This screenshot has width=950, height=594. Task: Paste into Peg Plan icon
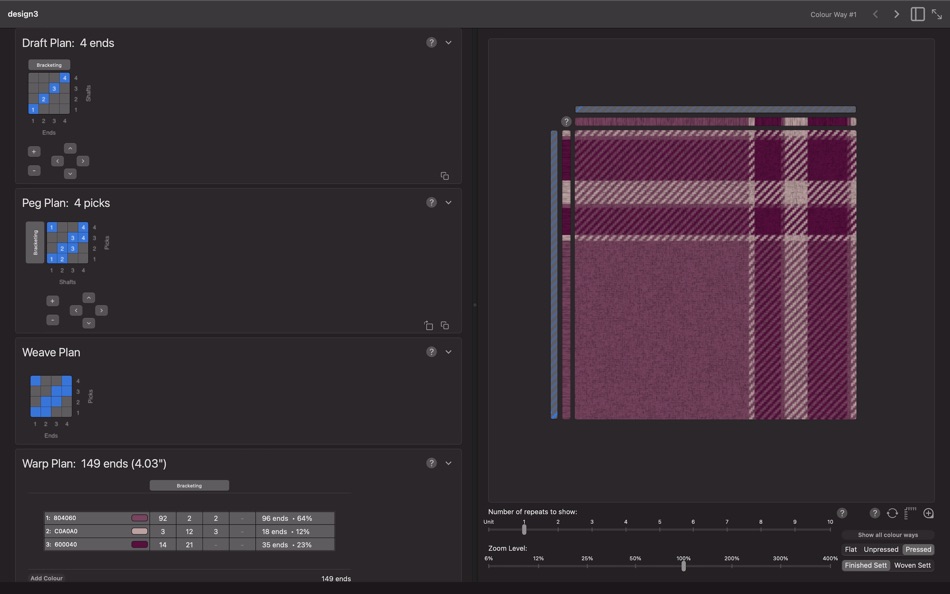[x=428, y=325]
